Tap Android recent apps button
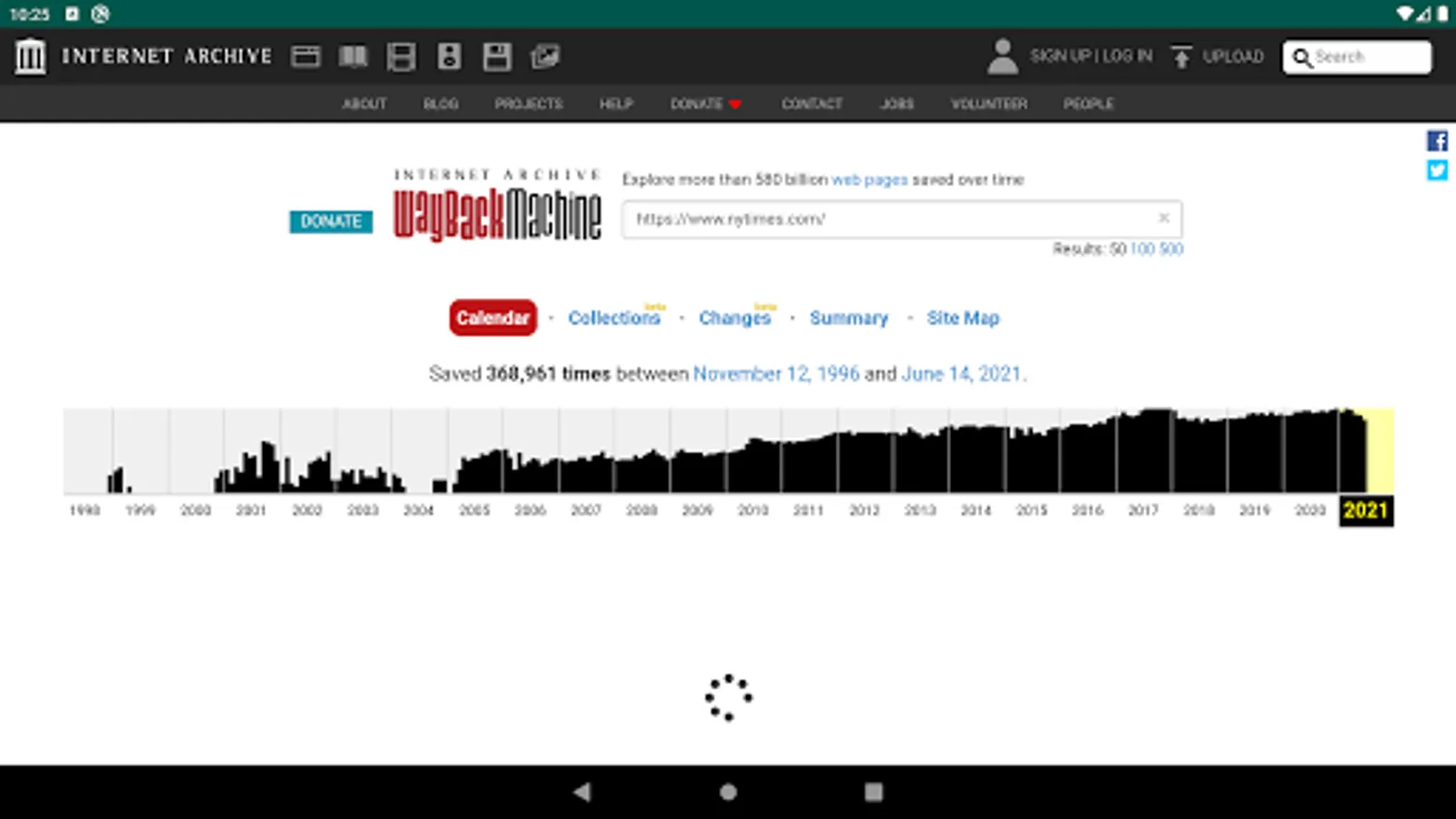The width and height of the screenshot is (1456, 819). point(874,792)
